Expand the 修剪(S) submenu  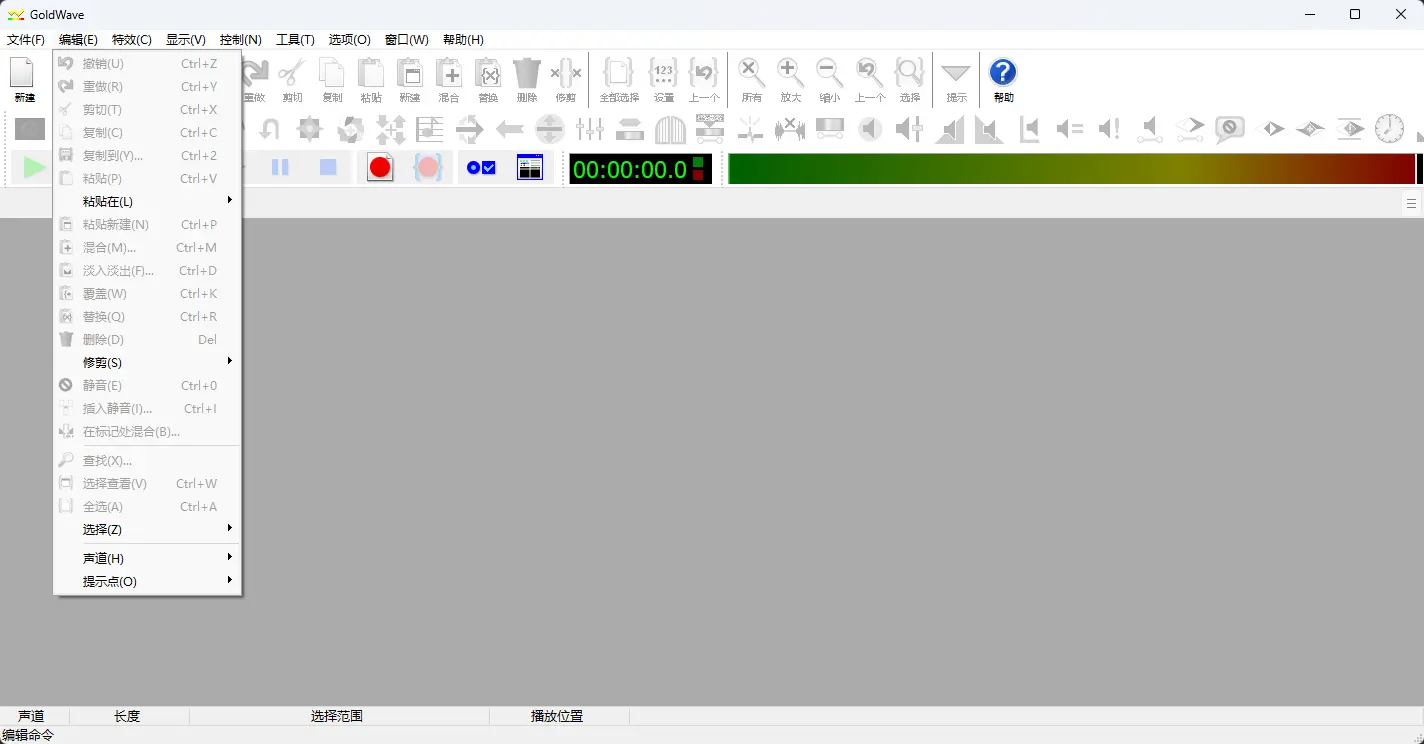pos(147,363)
